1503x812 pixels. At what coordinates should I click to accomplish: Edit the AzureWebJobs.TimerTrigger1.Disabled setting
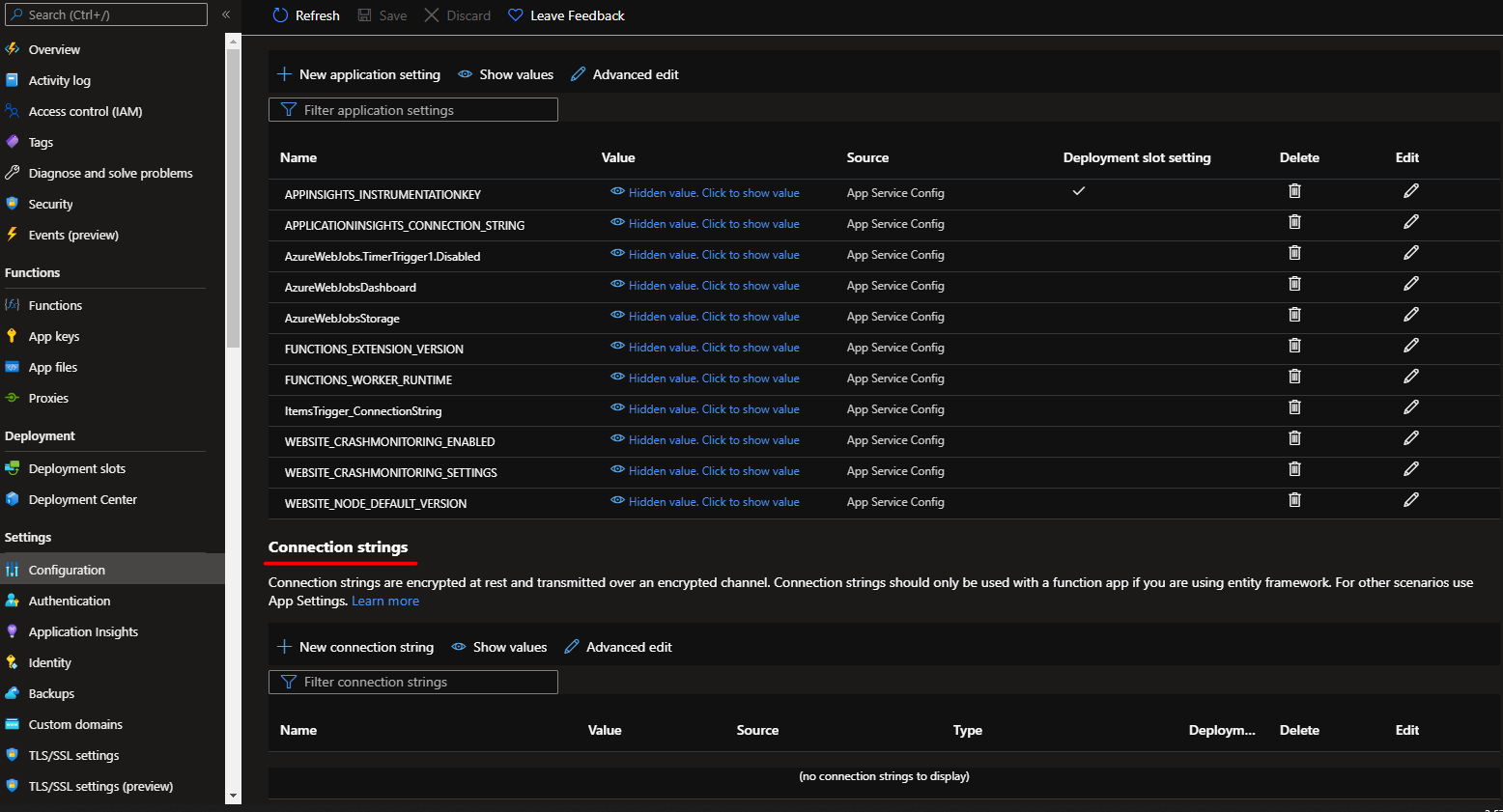click(1411, 253)
